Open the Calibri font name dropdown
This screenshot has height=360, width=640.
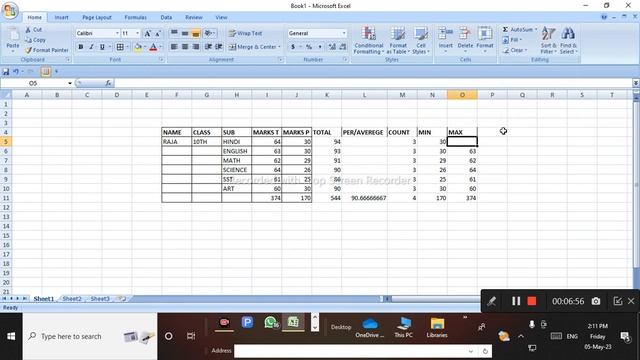point(117,33)
